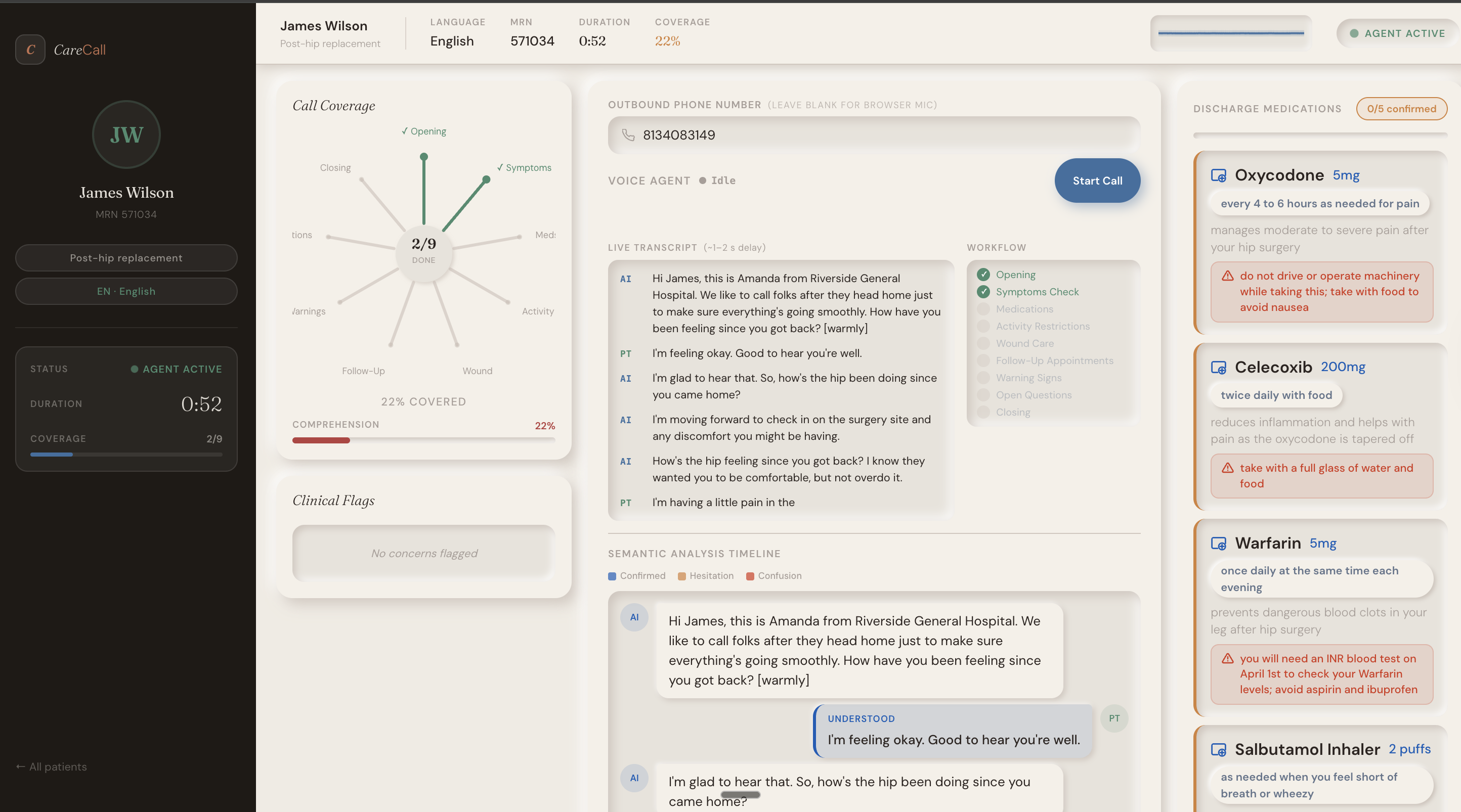Click the JW patient avatar
1461x812 pixels.
click(x=126, y=134)
